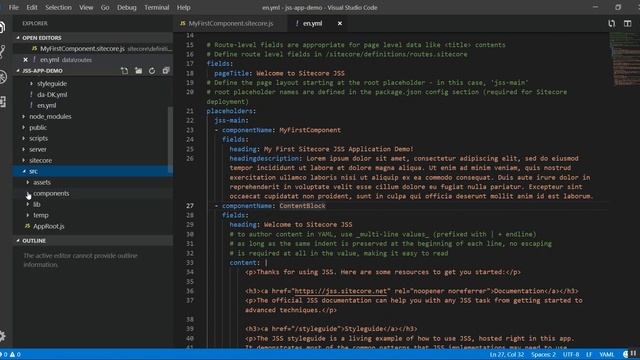Image resolution: width=640 pixels, height=360 pixels.
Task: Open AppRoot.js file
Action: 49,226
